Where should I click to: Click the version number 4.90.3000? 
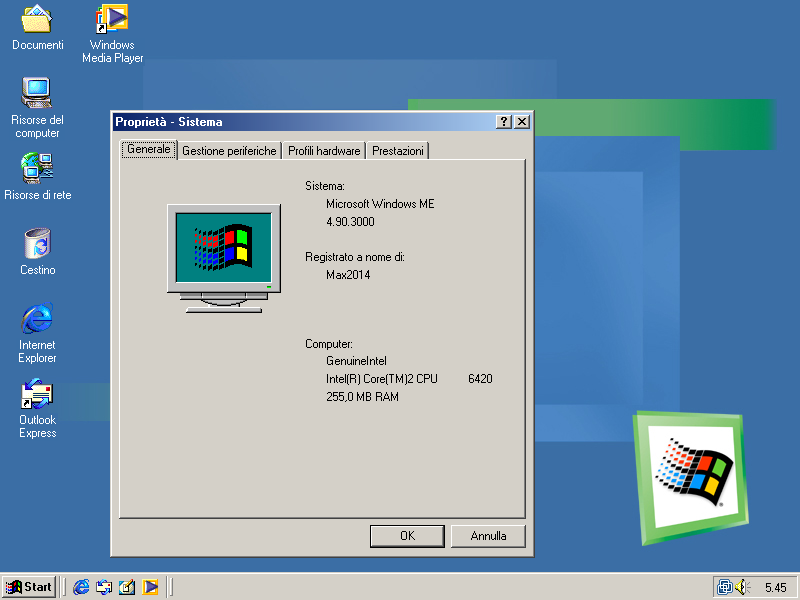point(350,221)
